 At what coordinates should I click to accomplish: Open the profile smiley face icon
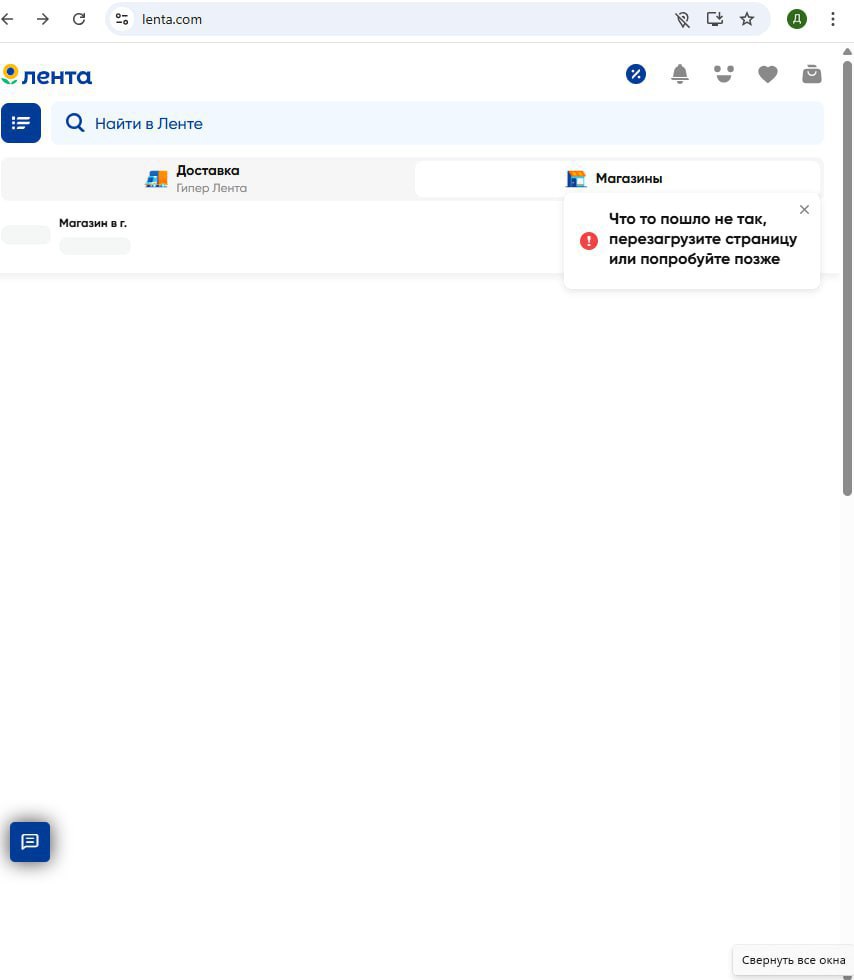click(x=724, y=74)
